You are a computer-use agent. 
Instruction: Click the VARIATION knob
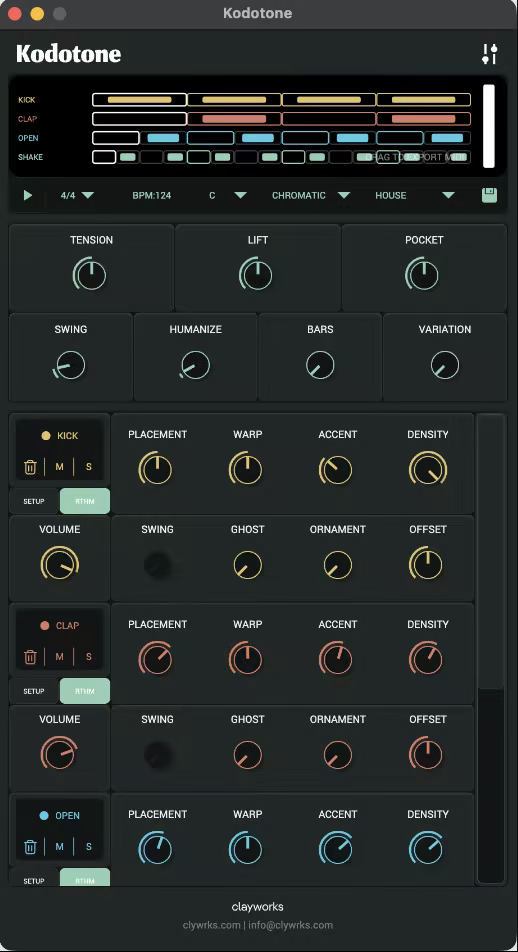[445, 366]
